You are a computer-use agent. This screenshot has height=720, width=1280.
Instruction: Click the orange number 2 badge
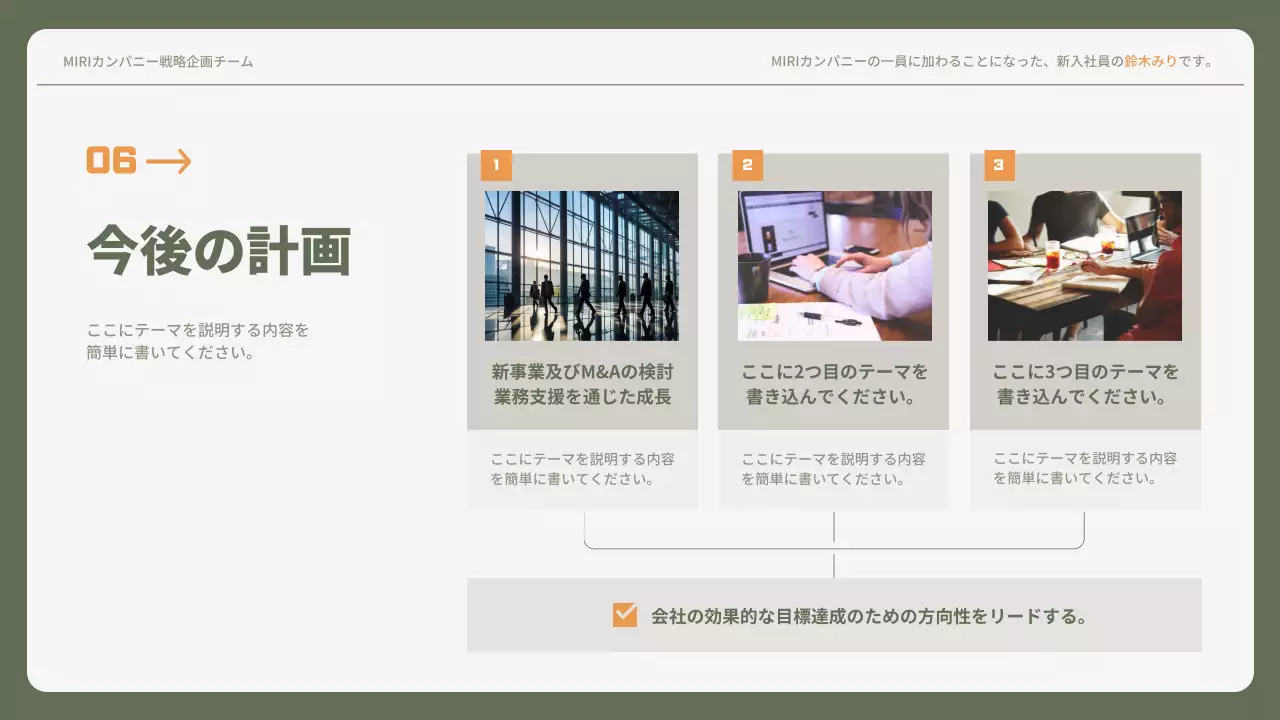coord(746,166)
